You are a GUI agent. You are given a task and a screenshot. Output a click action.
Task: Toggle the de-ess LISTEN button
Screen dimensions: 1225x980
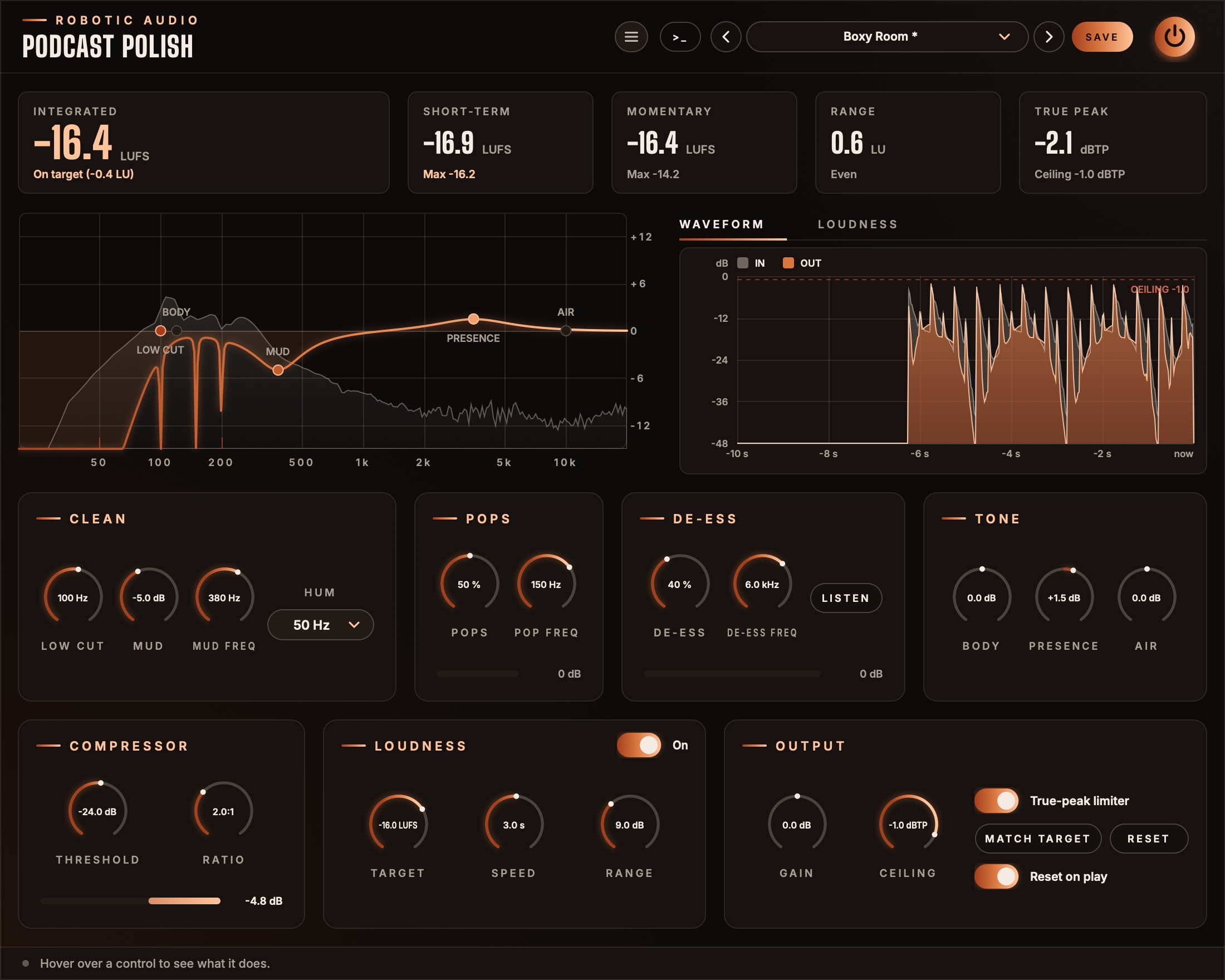click(x=845, y=598)
